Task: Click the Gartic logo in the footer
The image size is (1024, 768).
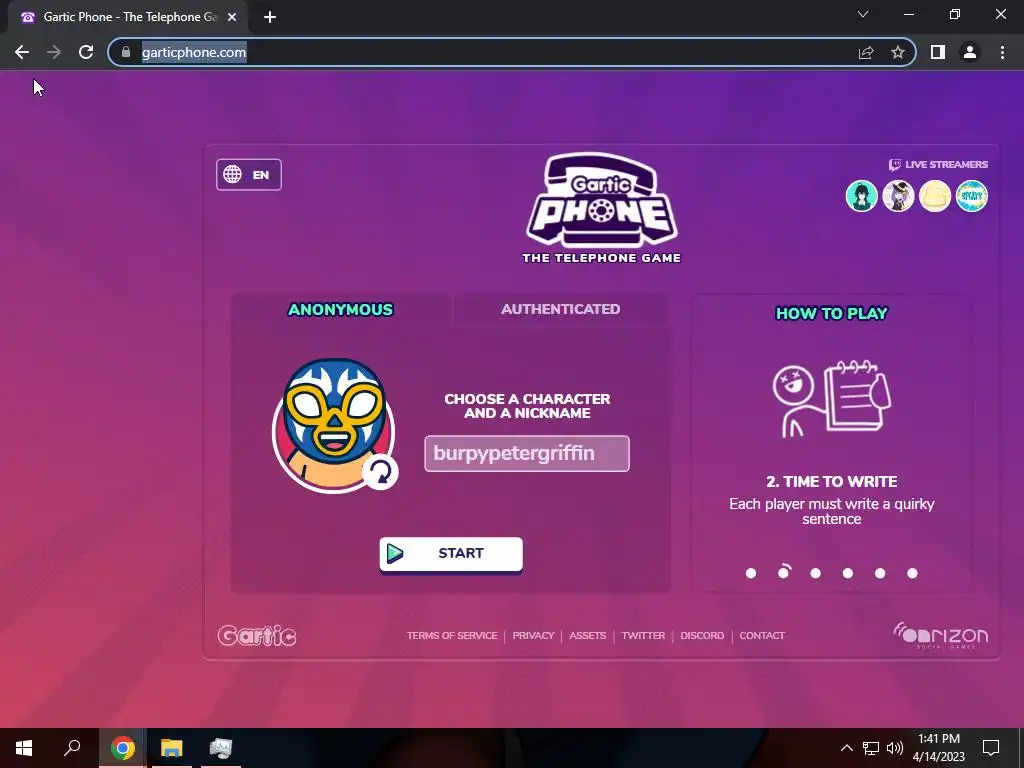Action: (x=257, y=635)
